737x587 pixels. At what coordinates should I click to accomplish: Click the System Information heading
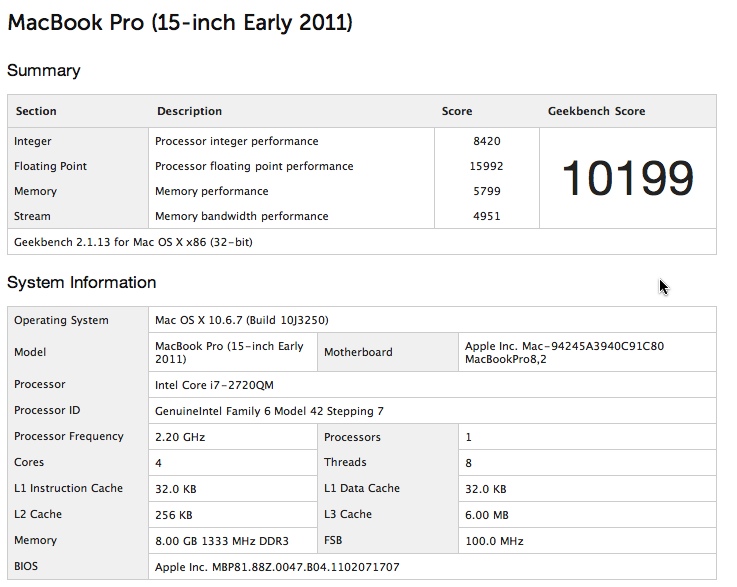[x=82, y=282]
